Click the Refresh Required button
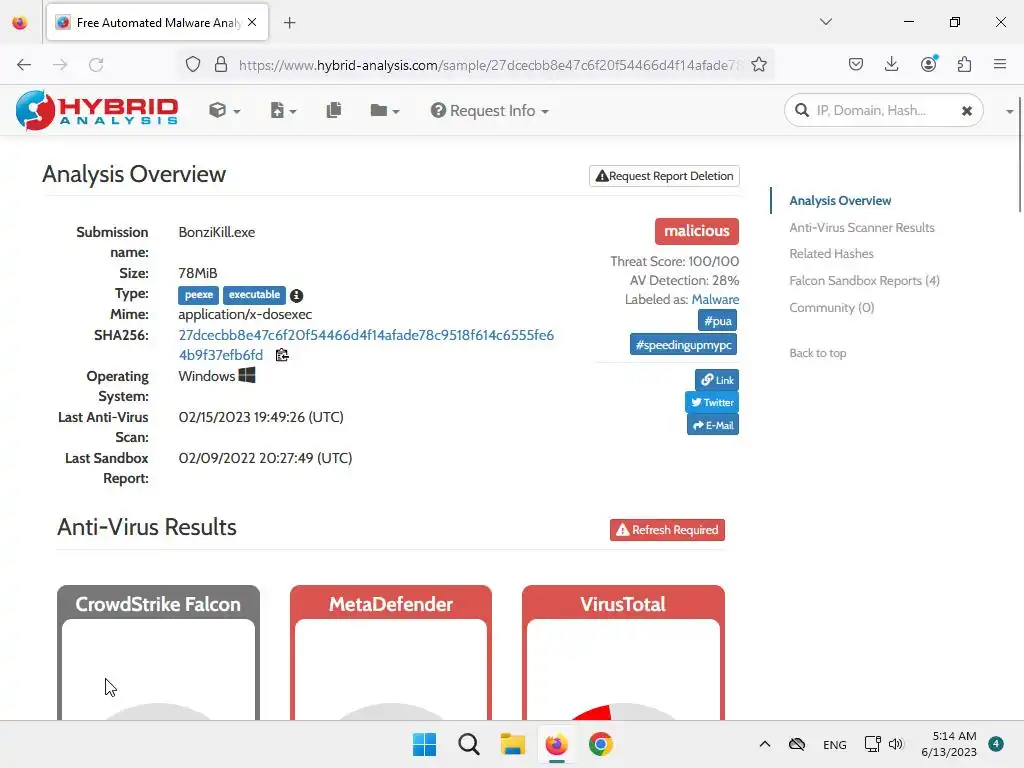The image size is (1024, 768). coord(667,530)
